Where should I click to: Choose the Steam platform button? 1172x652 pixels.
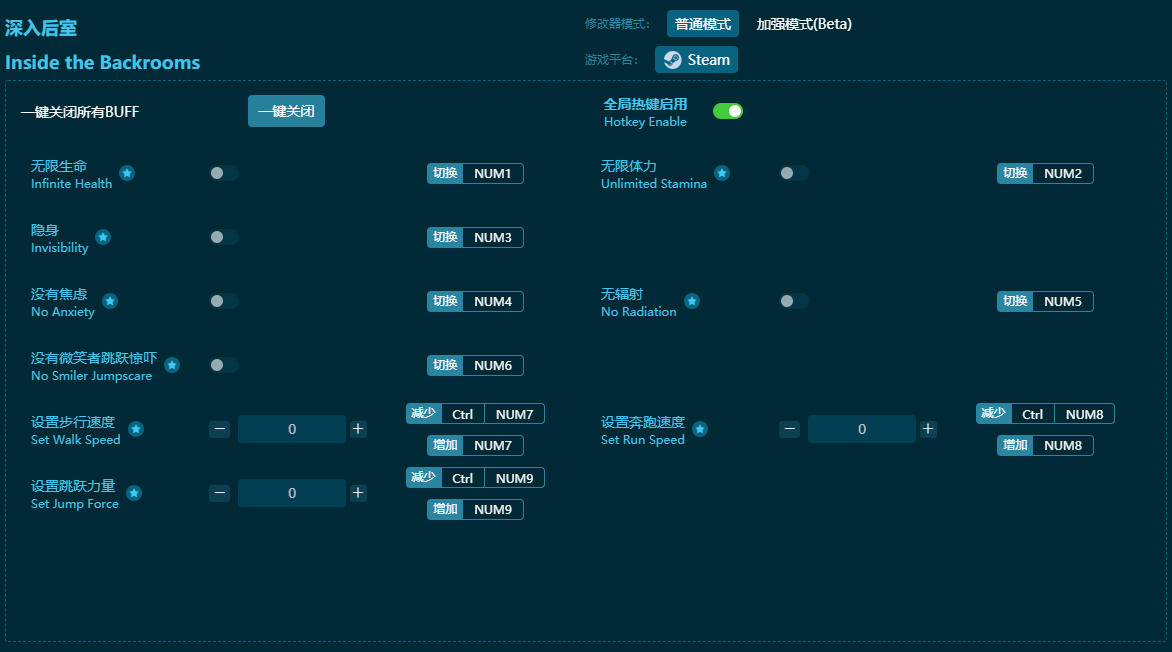pos(696,60)
